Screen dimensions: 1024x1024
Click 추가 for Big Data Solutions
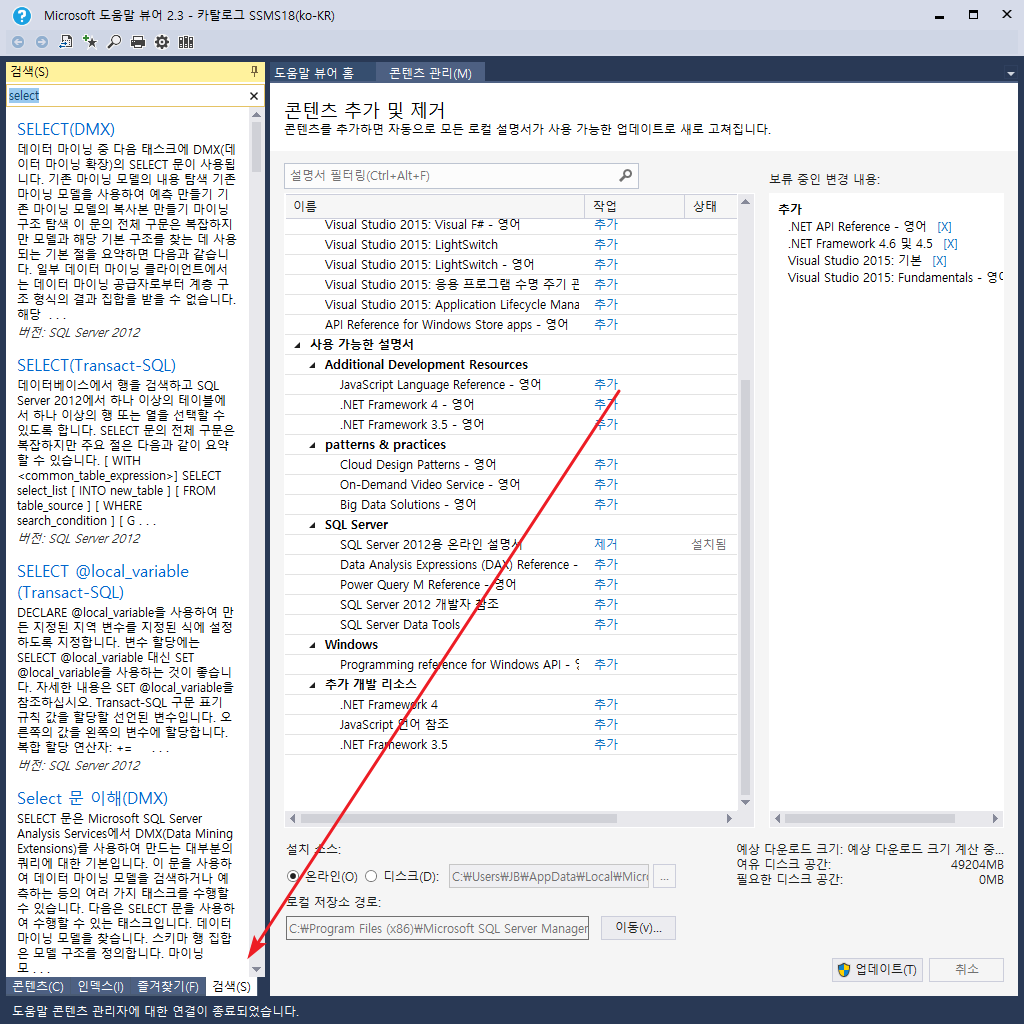pyautogui.click(x=605, y=504)
